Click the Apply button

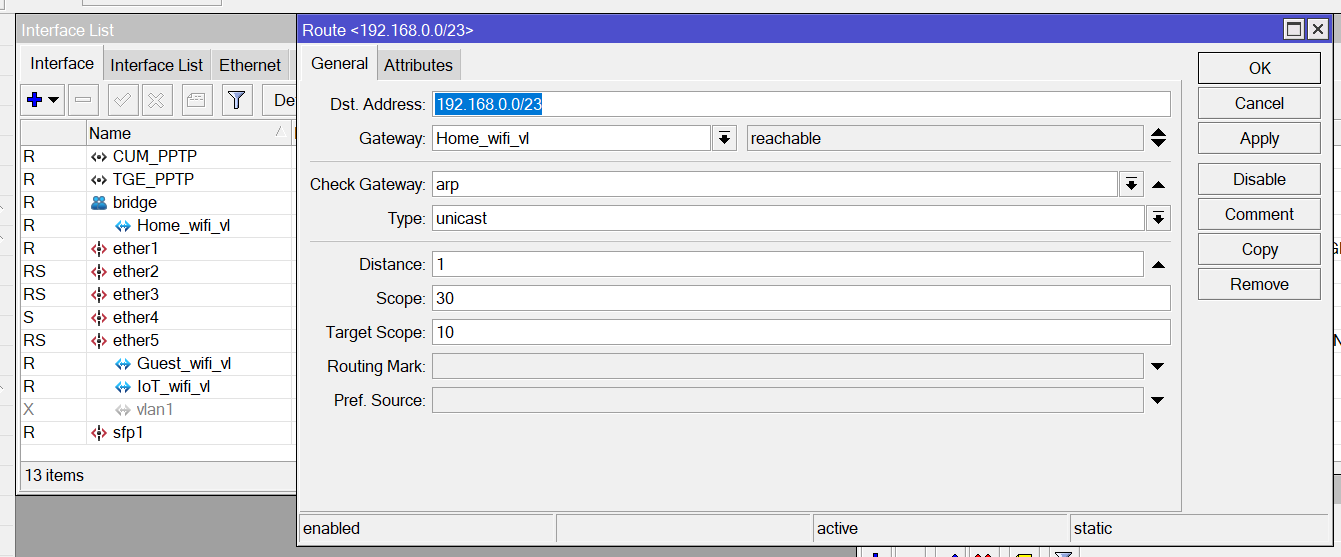1259,139
